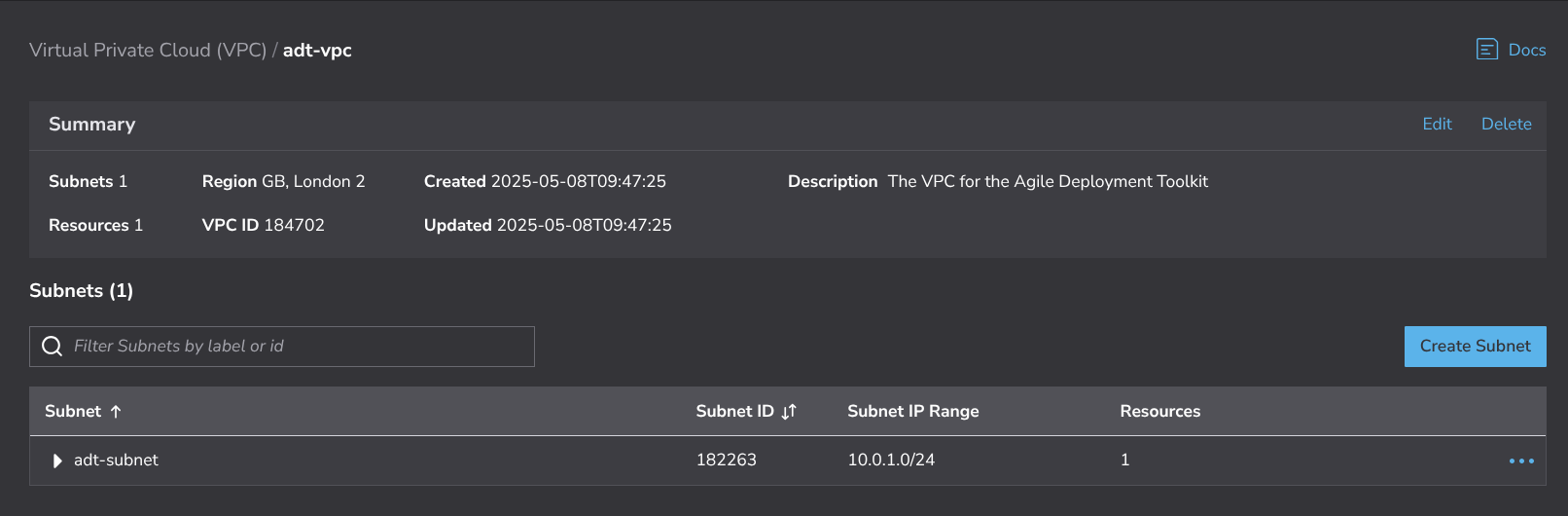This screenshot has width=1568, height=516.
Task: Open the Docs document icon
Action: [x=1486, y=50]
